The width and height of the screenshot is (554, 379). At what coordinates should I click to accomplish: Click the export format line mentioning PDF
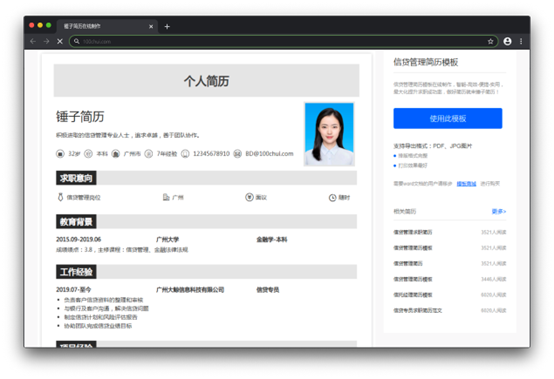432,146
